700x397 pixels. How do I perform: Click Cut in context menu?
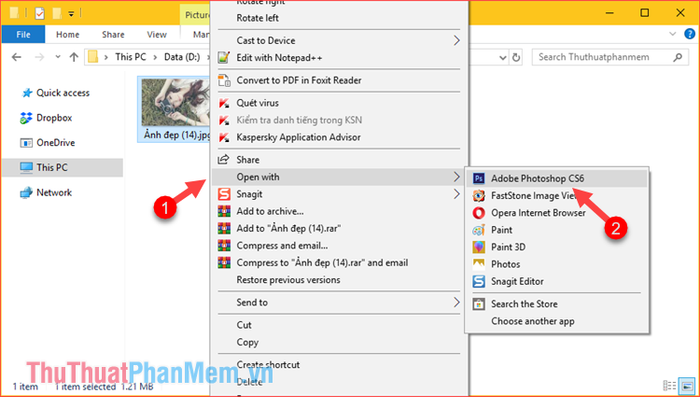339,325
